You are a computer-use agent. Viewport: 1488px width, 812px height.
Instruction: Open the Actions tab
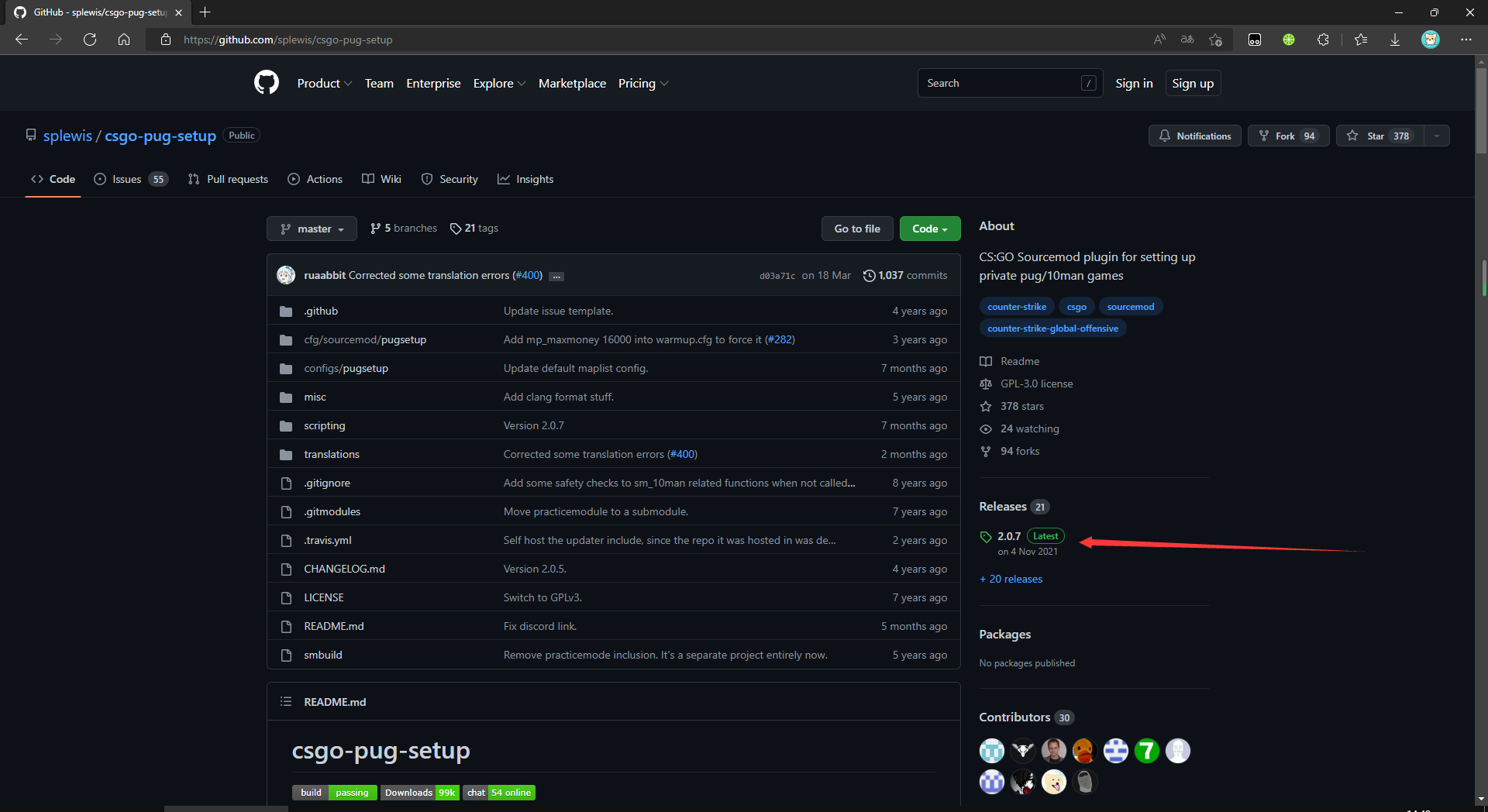(315, 179)
